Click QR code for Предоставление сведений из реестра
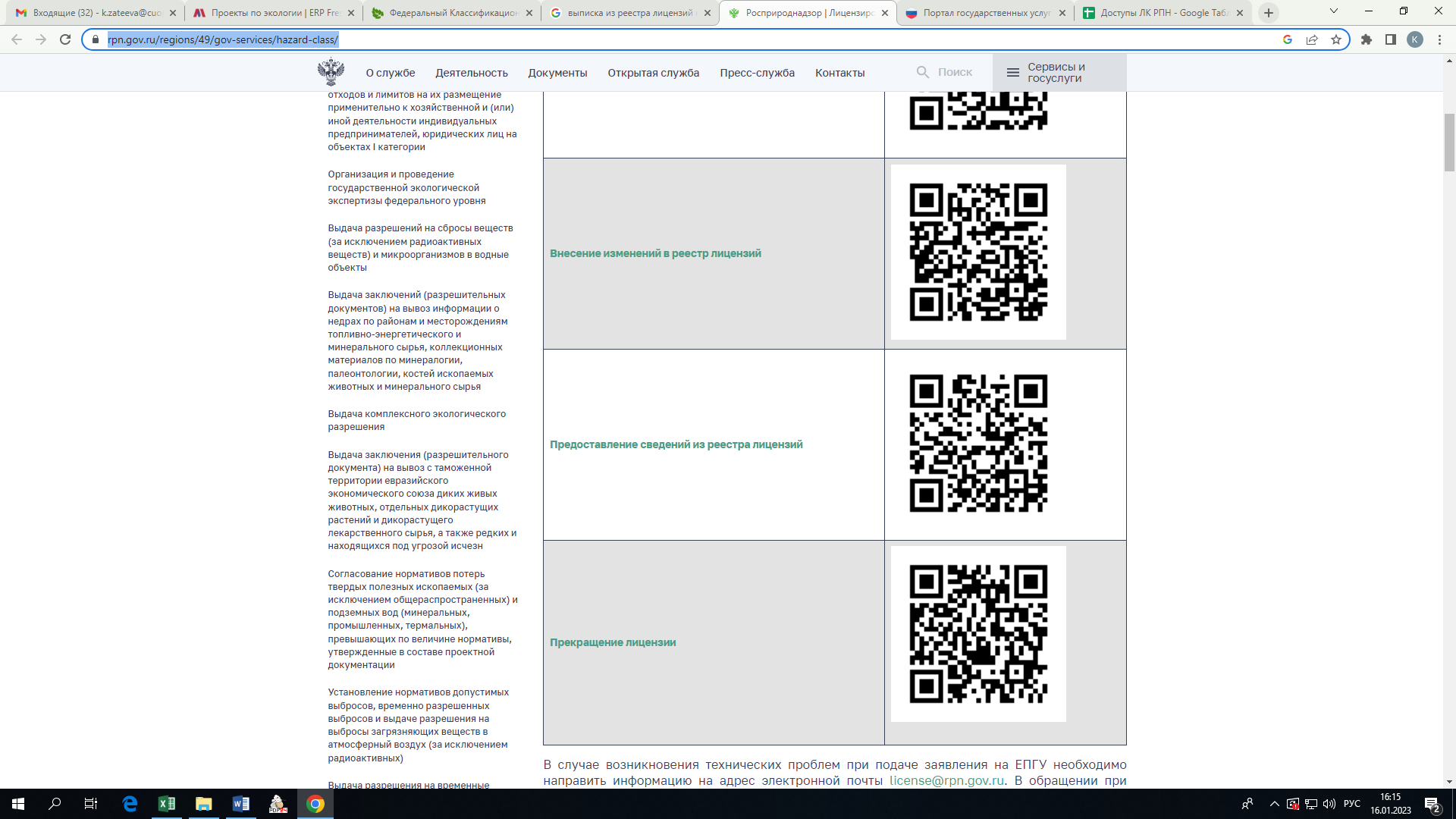The image size is (1456, 819). [x=978, y=444]
